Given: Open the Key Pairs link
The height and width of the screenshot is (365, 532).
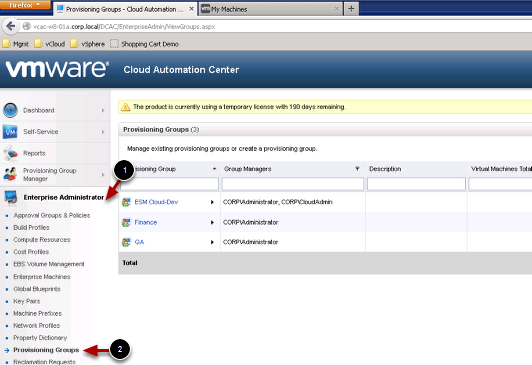Looking at the screenshot, I should pyautogui.click(x=26, y=301).
